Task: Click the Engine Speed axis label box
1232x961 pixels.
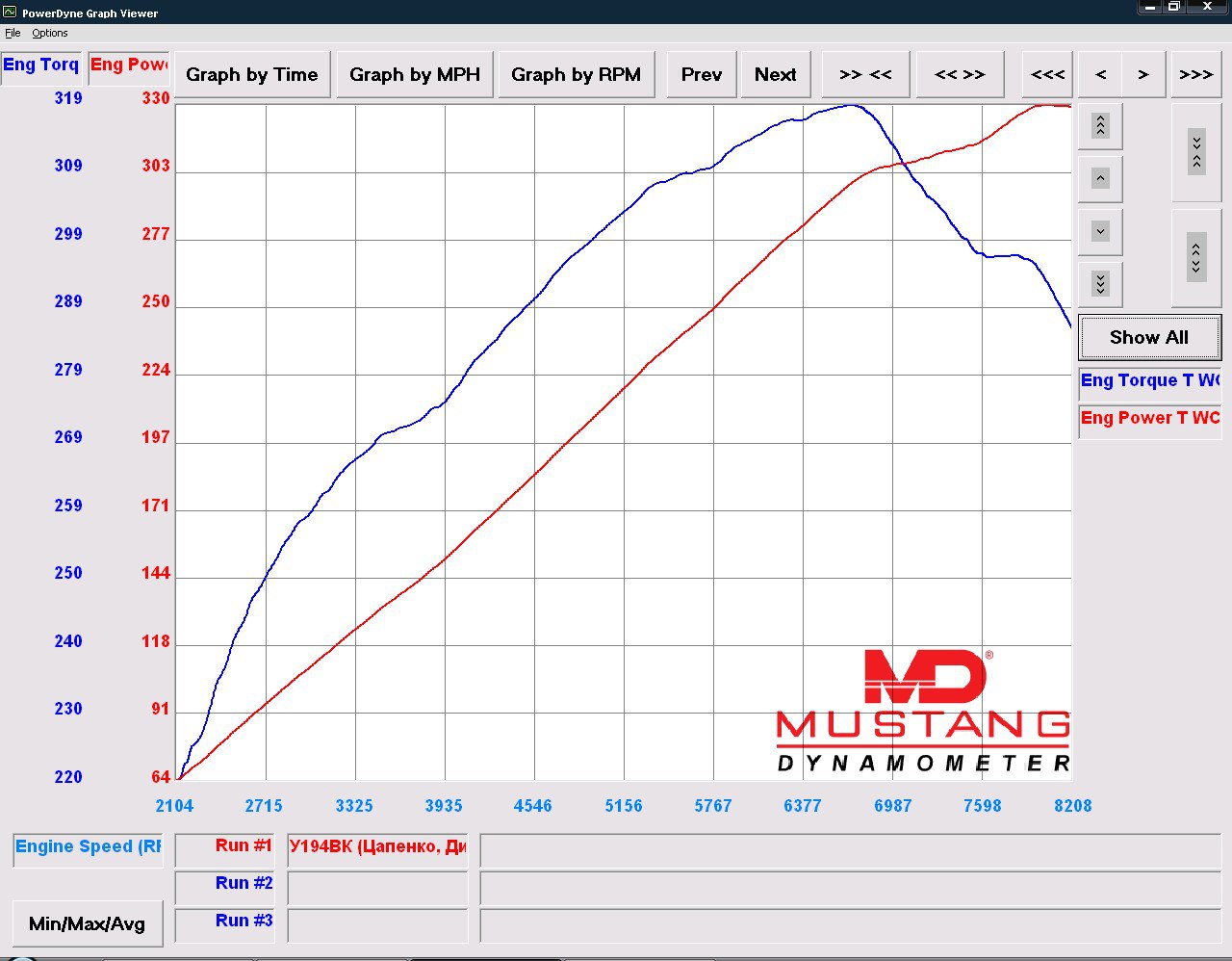Action: (88, 847)
